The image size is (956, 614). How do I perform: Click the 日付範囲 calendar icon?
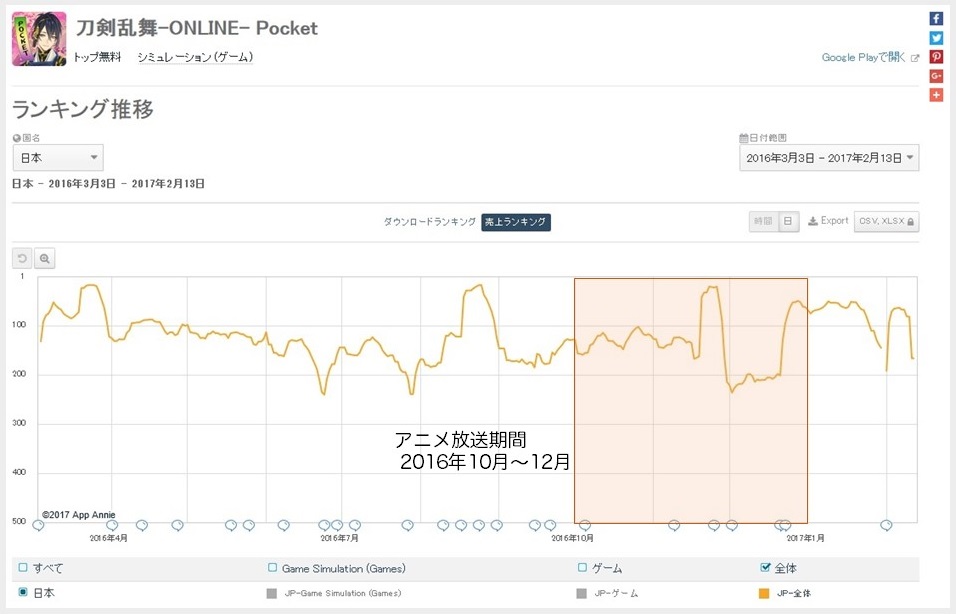pyautogui.click(x=743, y=138)
